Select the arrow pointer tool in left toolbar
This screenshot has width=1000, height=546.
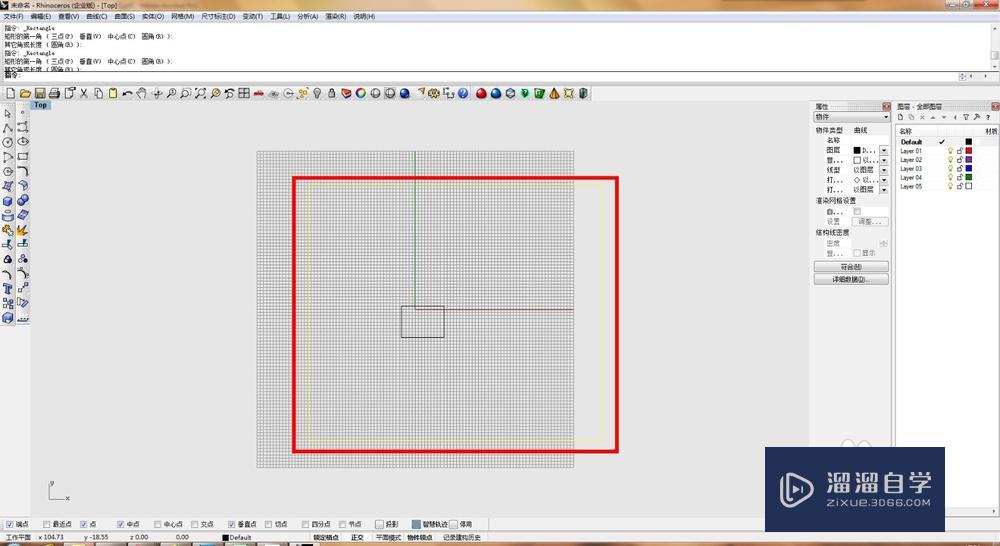(8, 113)
